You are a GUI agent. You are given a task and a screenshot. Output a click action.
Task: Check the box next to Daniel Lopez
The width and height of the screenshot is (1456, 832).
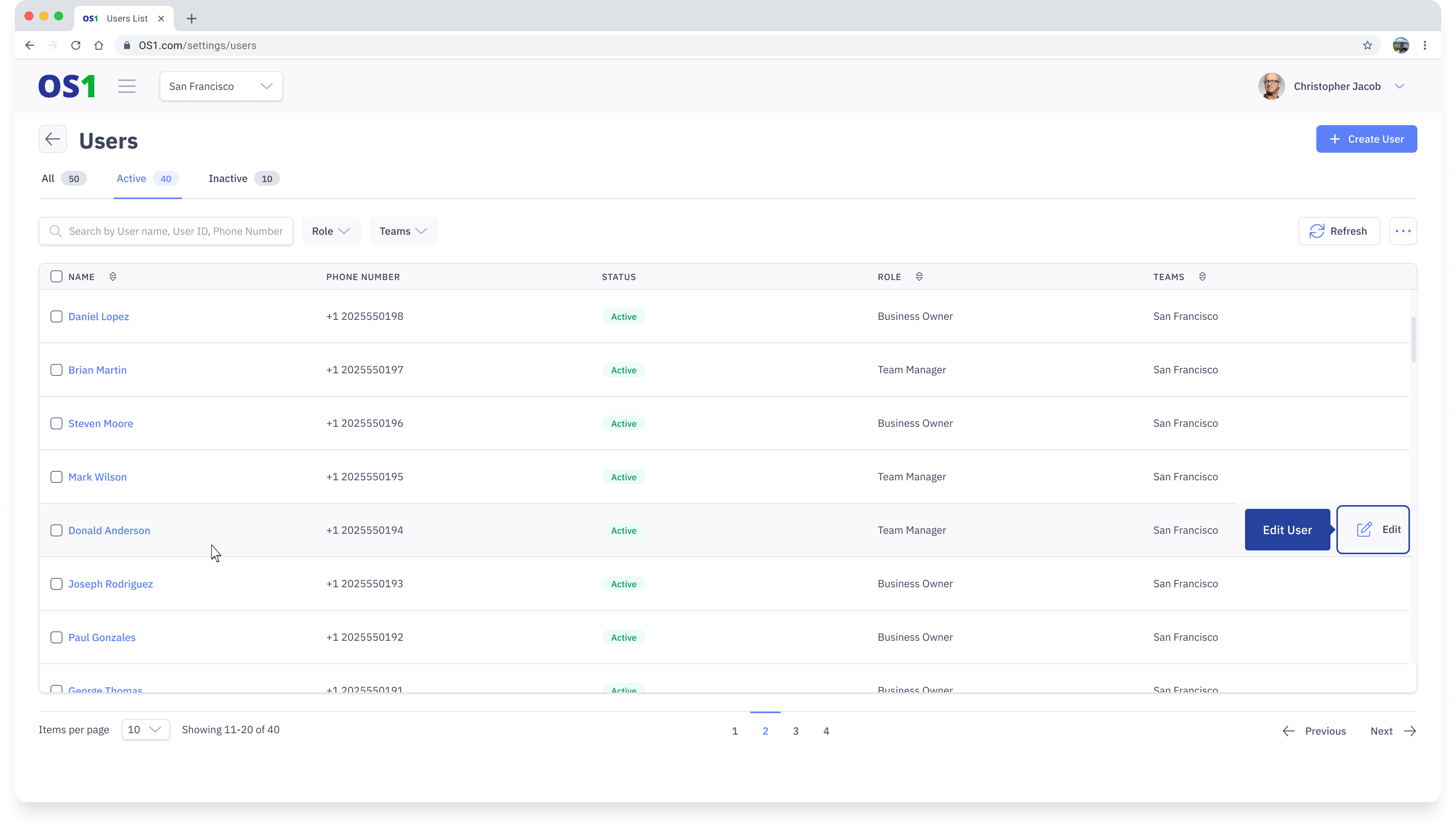[56, 316]
